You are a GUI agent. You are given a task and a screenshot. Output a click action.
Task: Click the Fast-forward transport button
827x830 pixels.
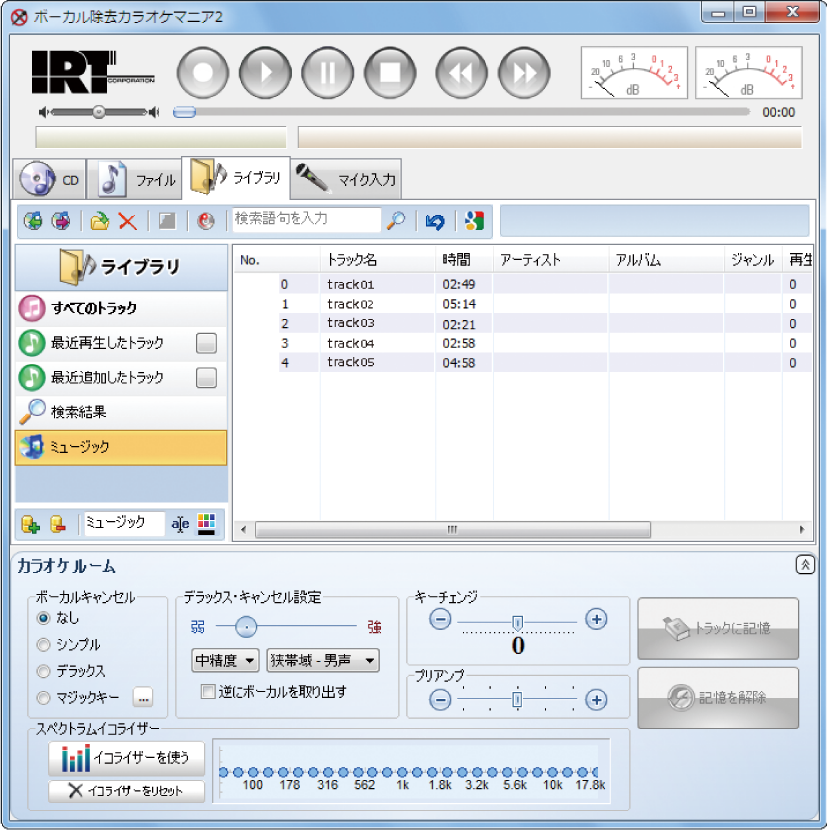(524, 73)
